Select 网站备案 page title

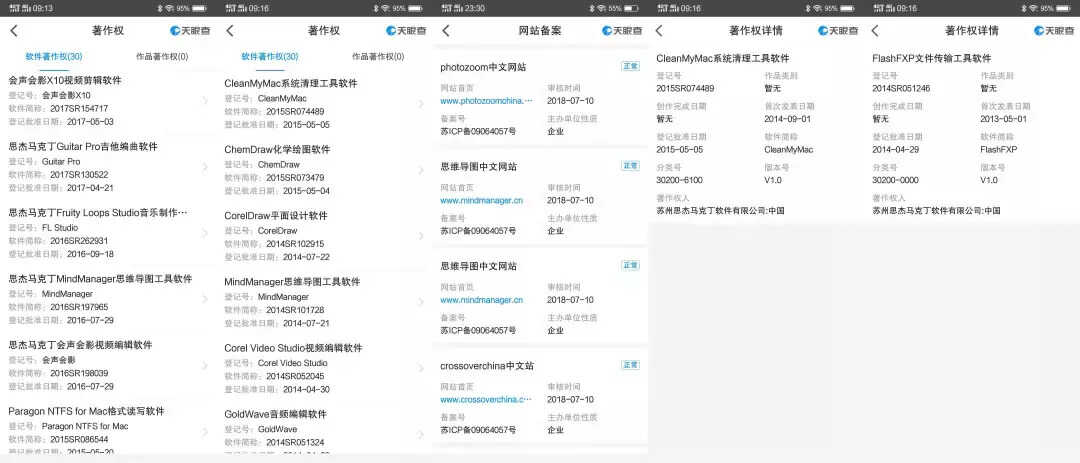539,31
